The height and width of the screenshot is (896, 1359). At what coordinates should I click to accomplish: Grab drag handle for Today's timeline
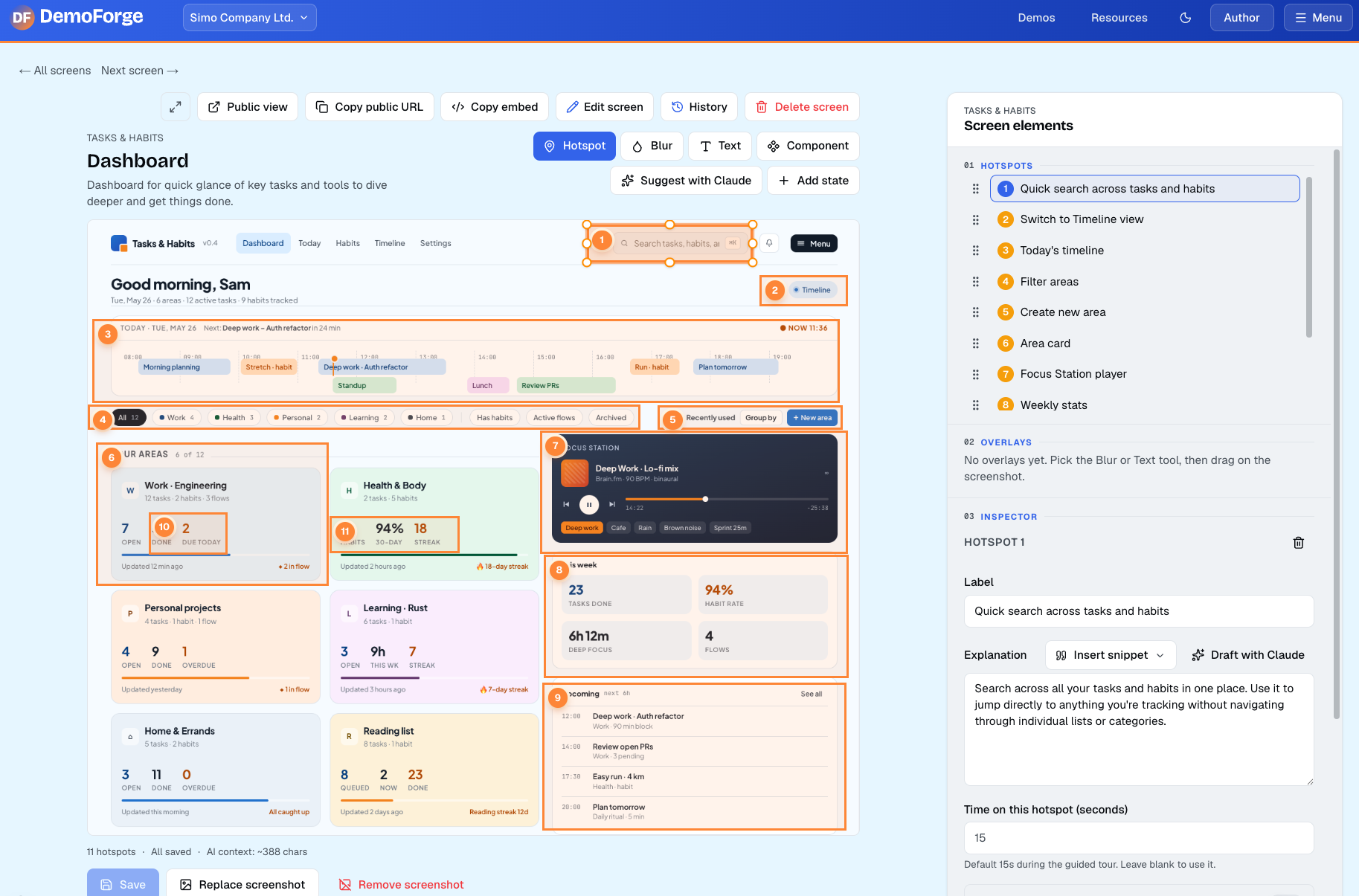[976, 251]
